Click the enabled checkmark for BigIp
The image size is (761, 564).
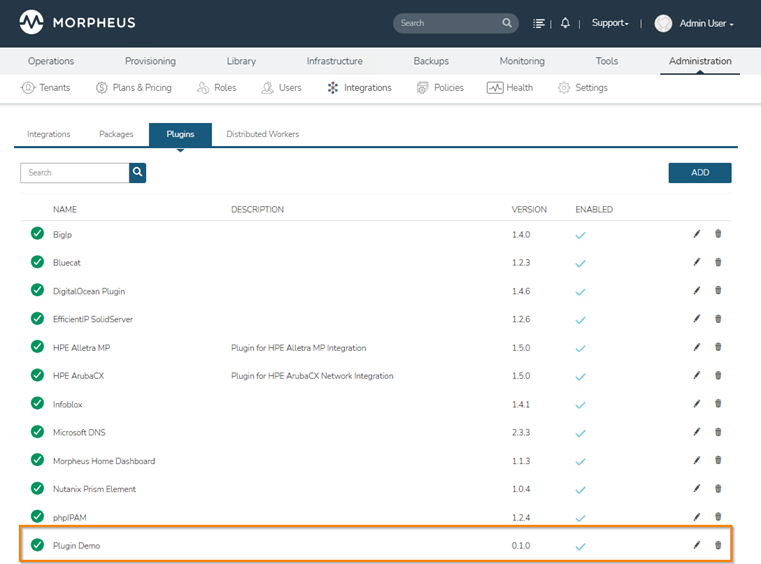tap(580, 235)
